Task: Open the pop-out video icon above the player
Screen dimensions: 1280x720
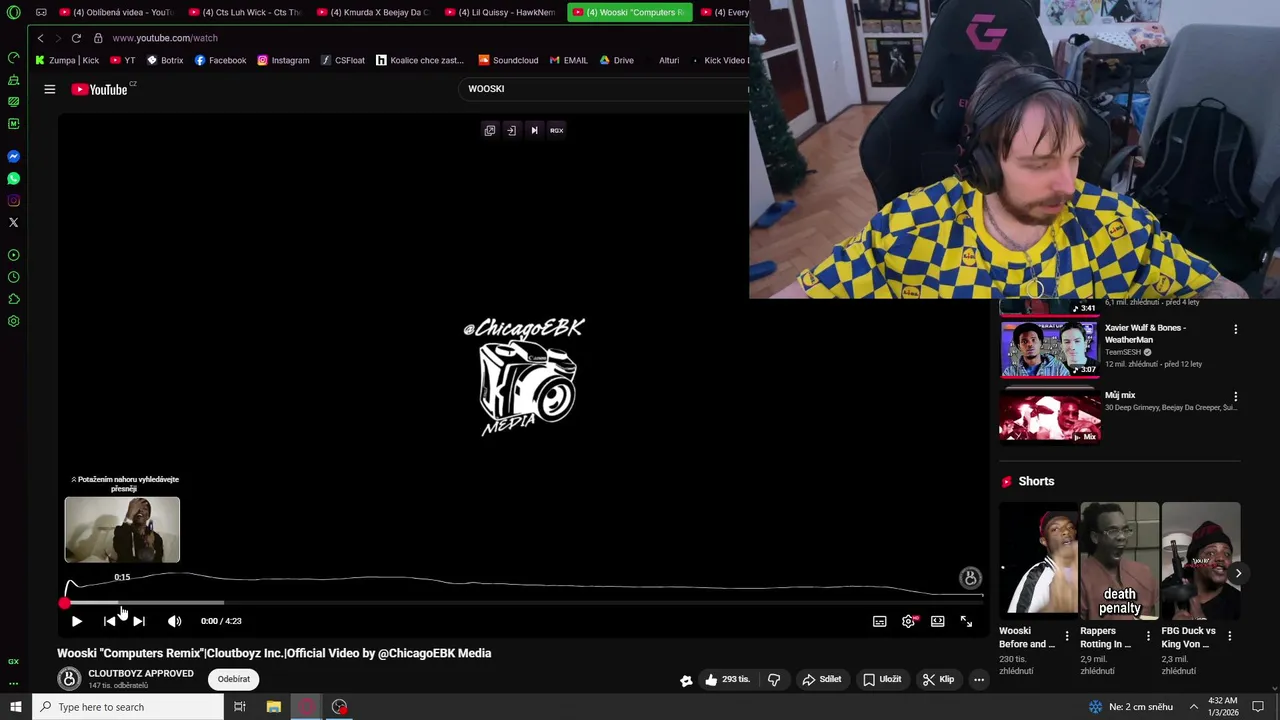Action: pos(490,130)
